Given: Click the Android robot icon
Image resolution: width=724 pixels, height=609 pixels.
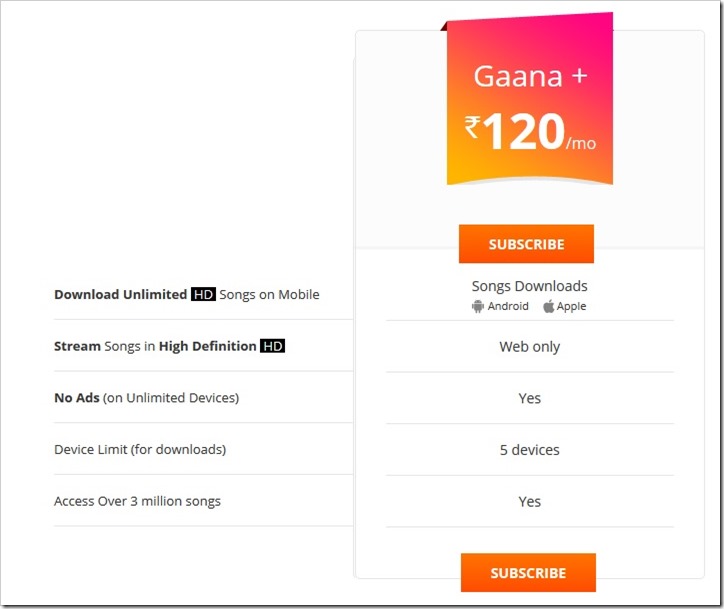Looking at the screenshot, I should 478,306.
